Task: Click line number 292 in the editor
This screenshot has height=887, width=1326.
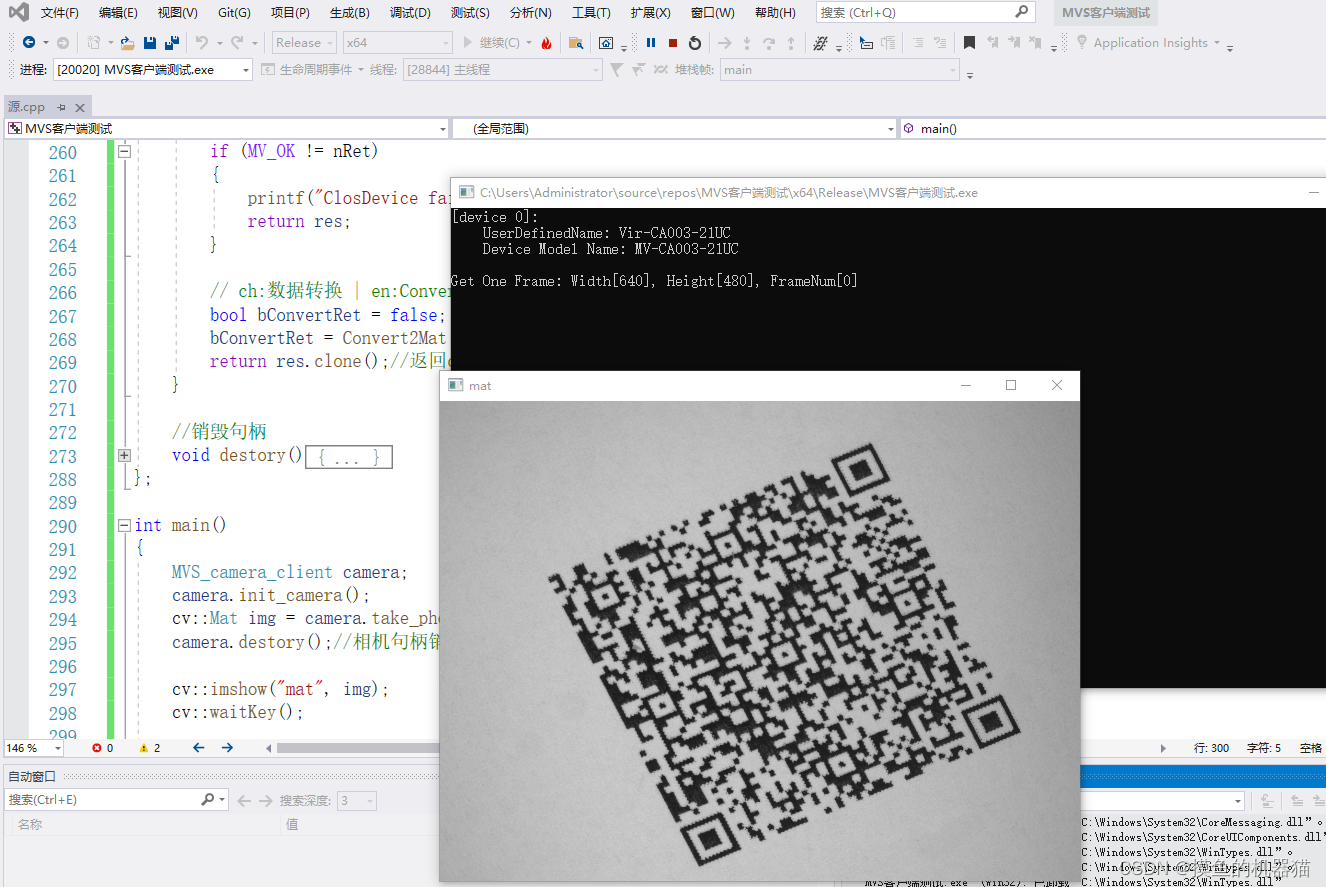Action: [x=62, y=573]
